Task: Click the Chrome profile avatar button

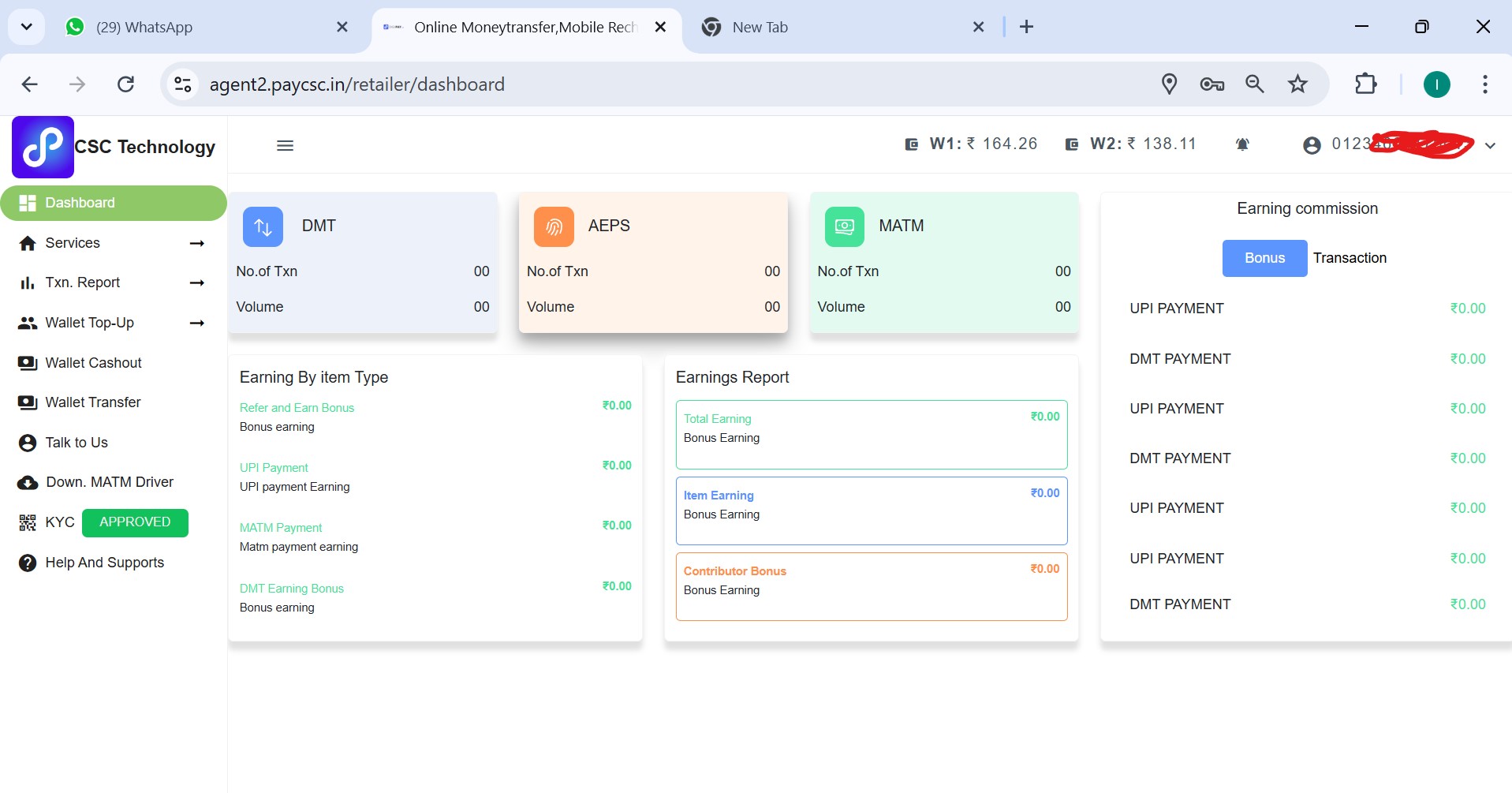Action: coord(1436,84)
